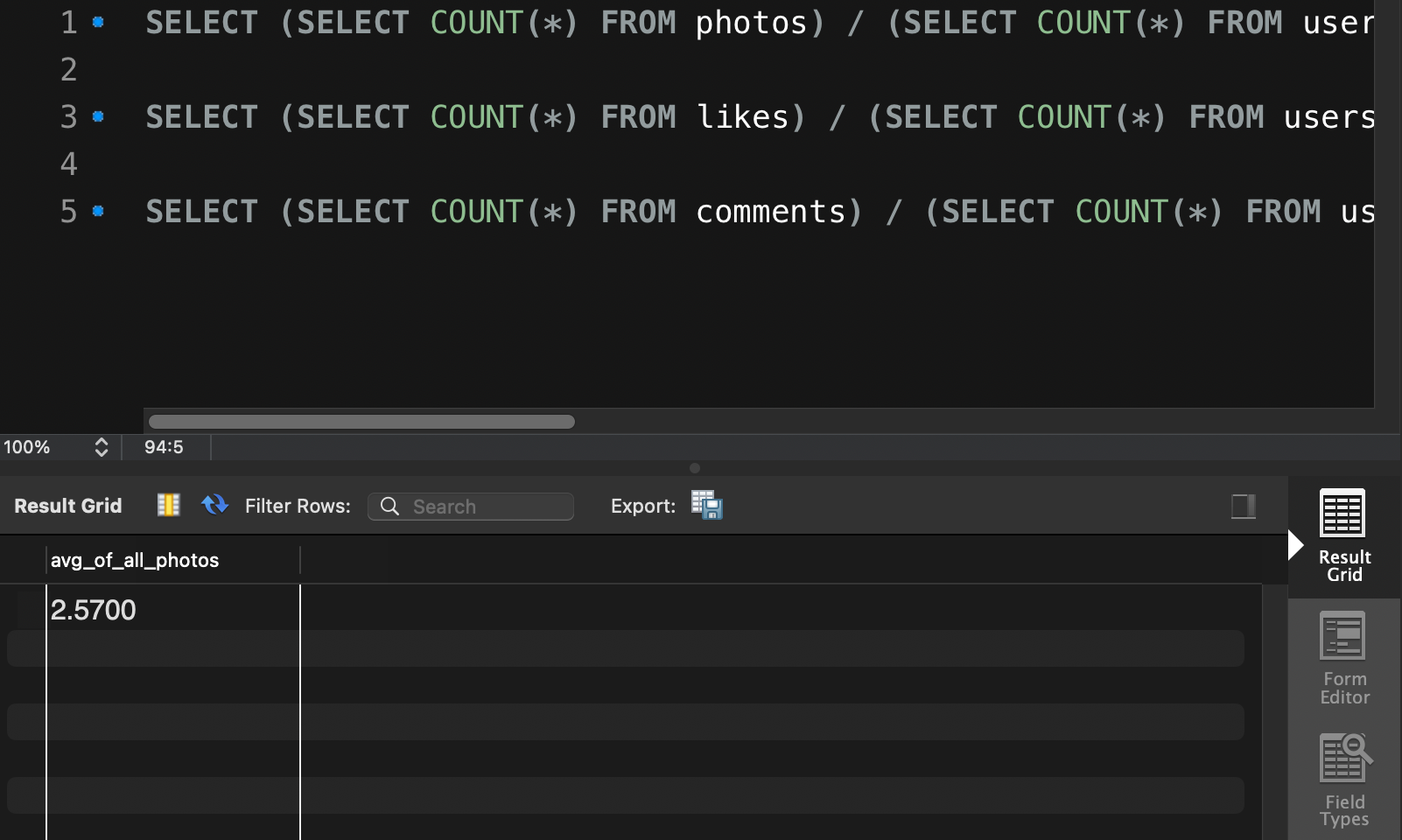Select the 2.5700 result cell
Image resolution: width=1402 pixels, height=840 pixels.
(x=172, y=609)
